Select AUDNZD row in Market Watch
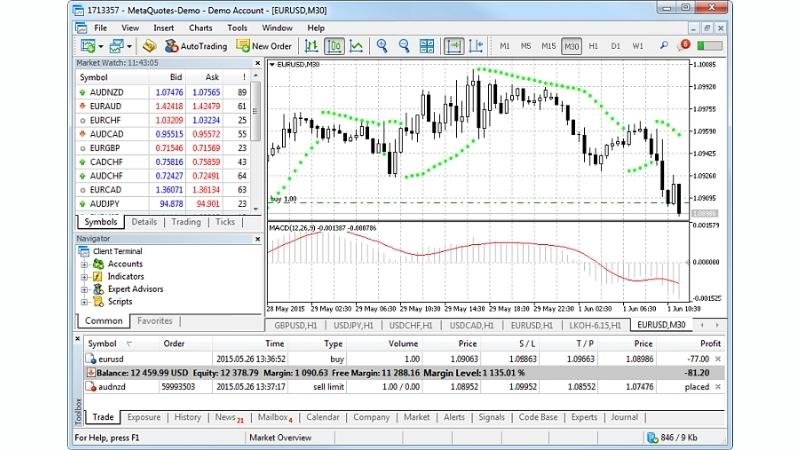This screenshot has height=450, width=800. [x=163, y=92]
